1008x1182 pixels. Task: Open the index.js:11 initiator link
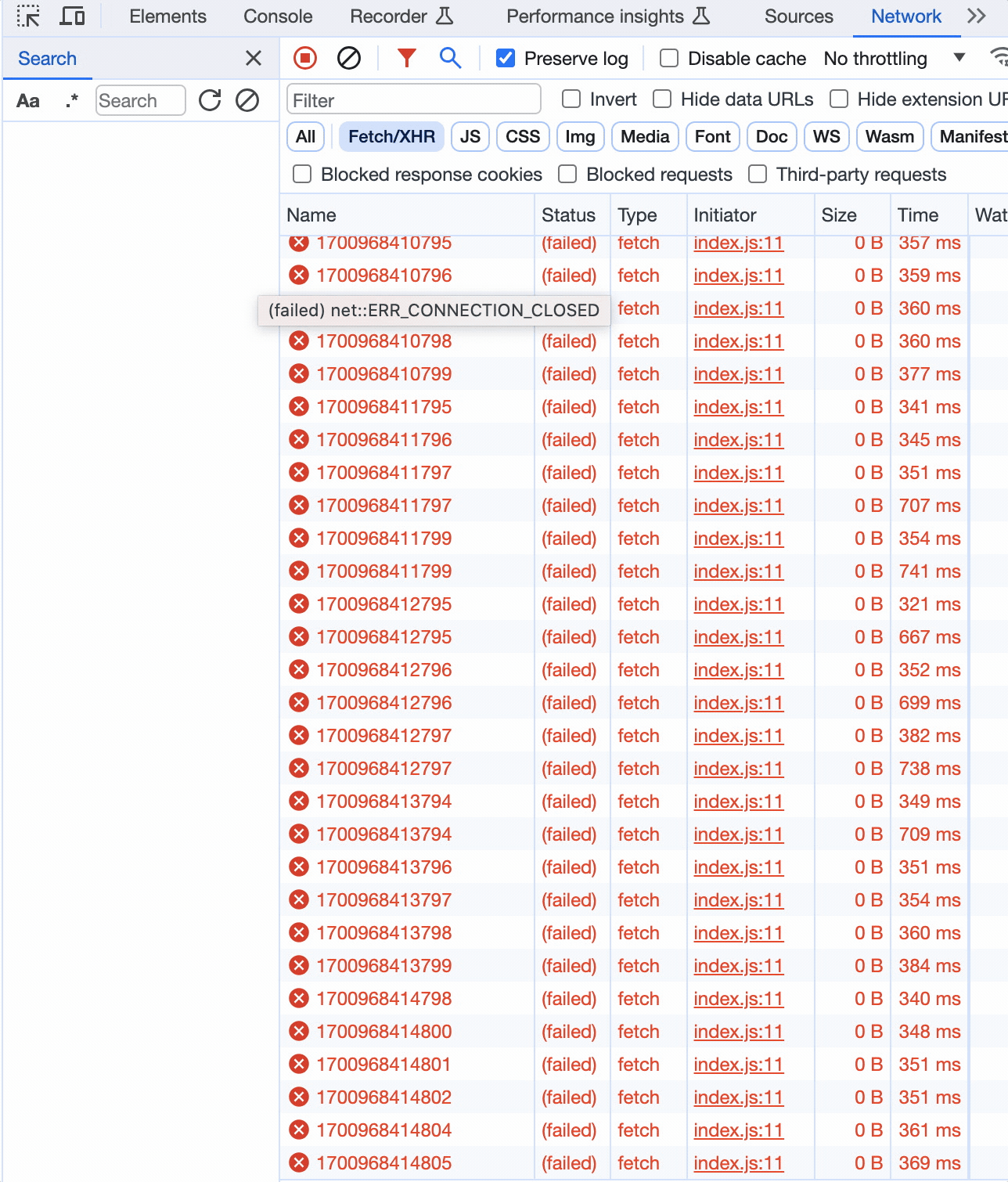(738, 243)
